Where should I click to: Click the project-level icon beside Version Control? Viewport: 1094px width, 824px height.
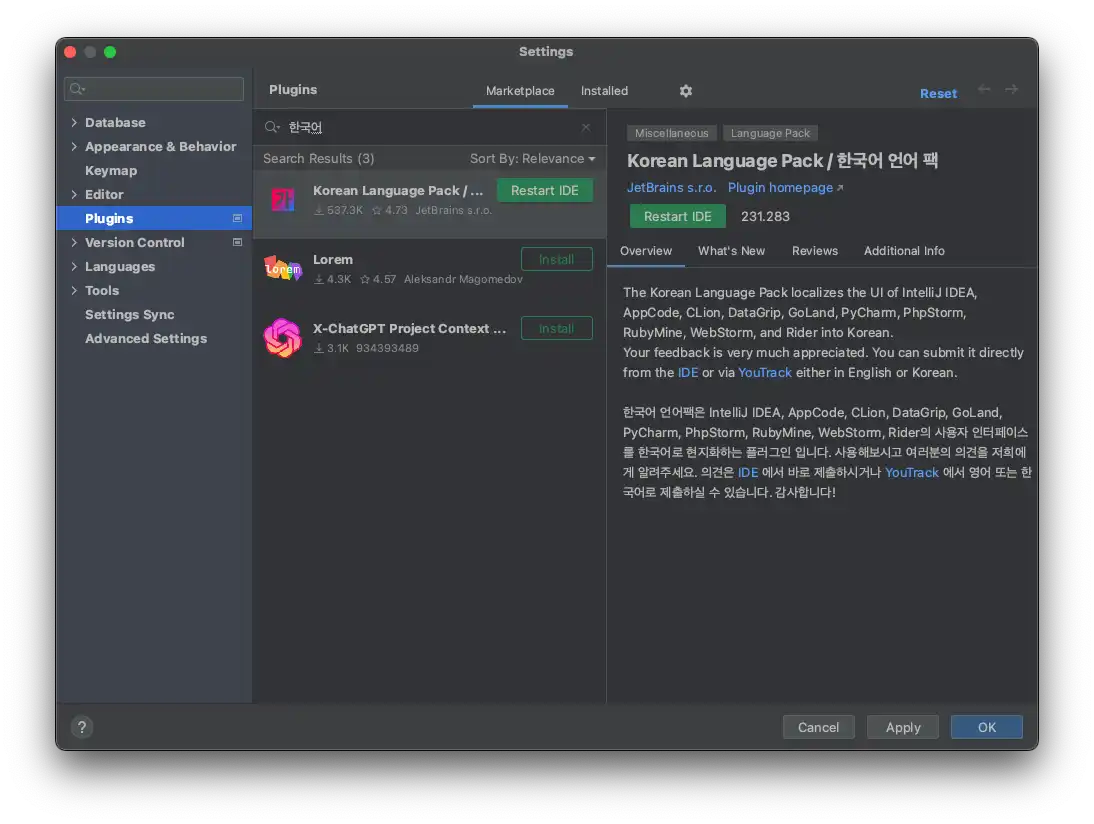(x=237, y=242)
